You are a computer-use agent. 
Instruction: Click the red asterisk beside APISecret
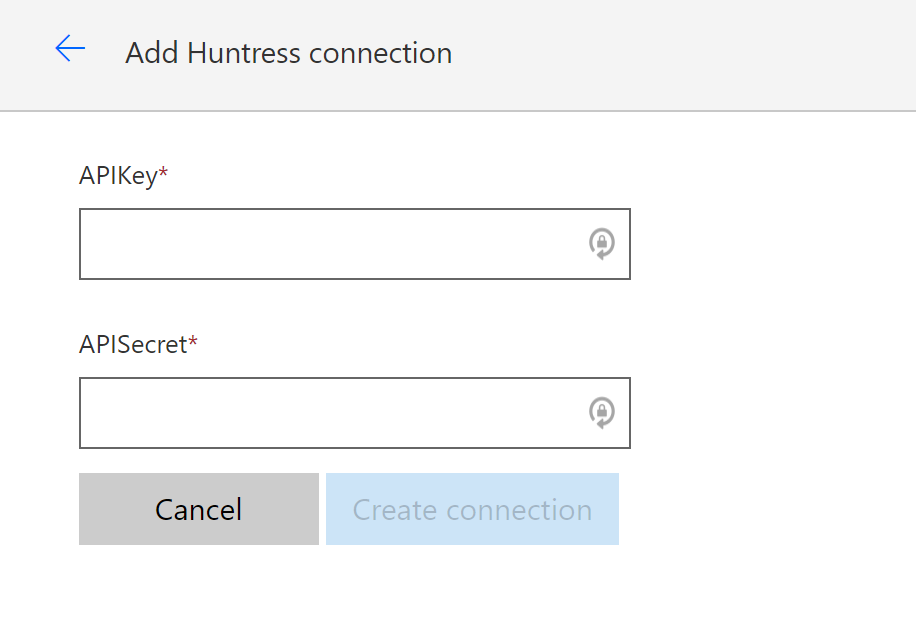[x=193, y=344]
